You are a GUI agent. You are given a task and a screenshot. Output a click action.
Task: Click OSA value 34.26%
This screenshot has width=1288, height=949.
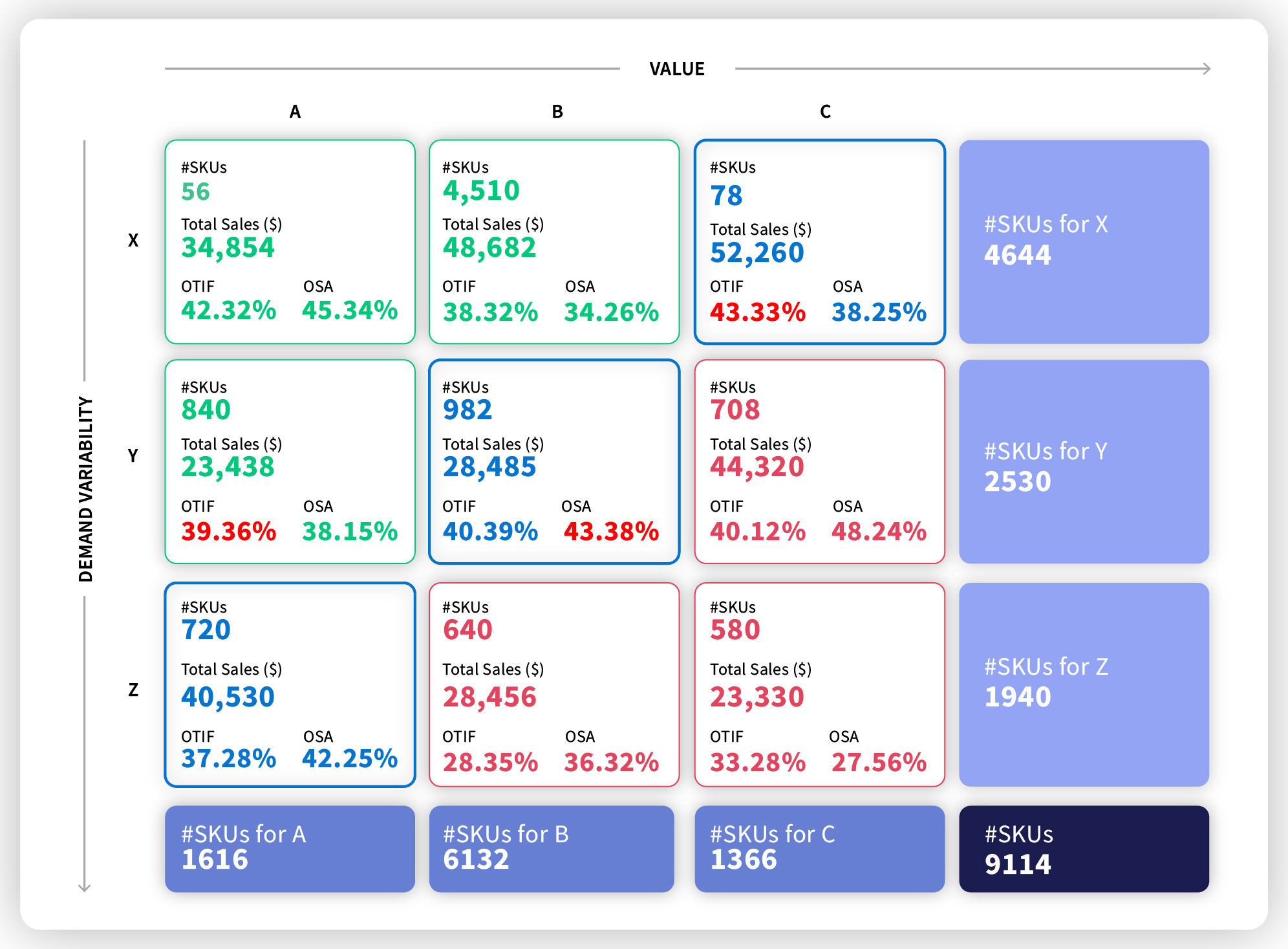[612, 312]
